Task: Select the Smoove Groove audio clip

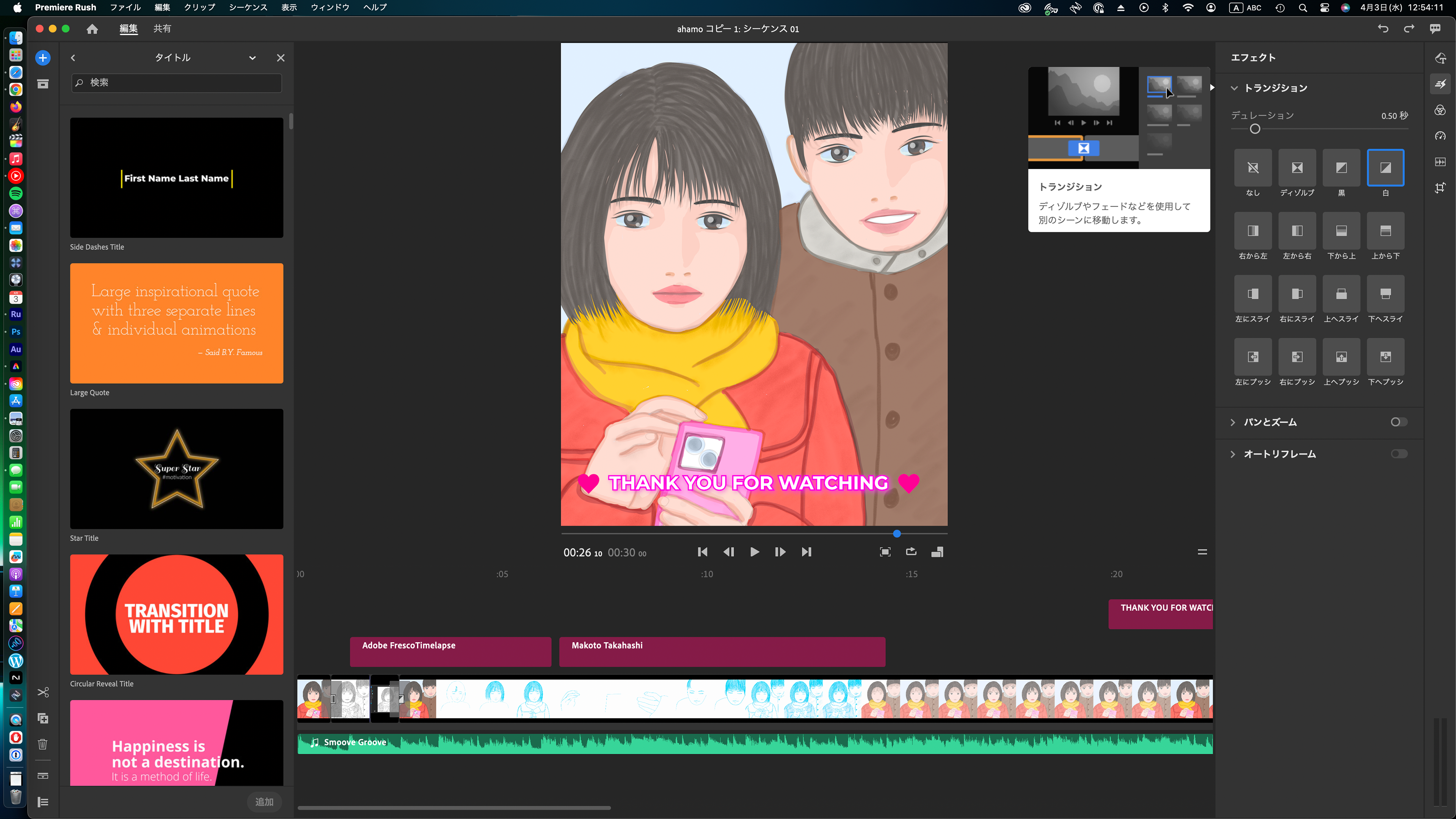Action: tap(755, 743)
